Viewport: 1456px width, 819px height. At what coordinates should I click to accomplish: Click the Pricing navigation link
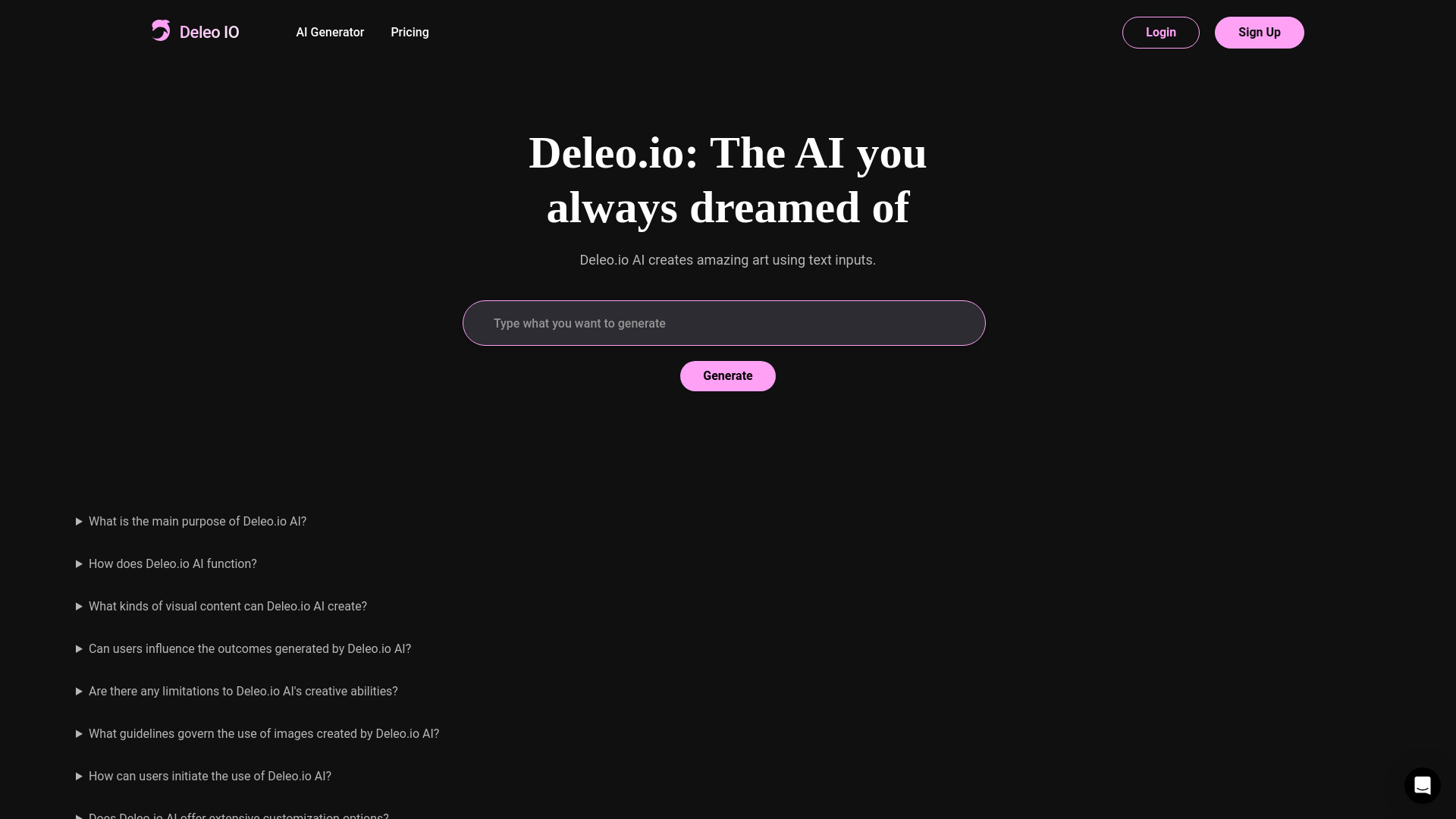click(x=410, y=32)
